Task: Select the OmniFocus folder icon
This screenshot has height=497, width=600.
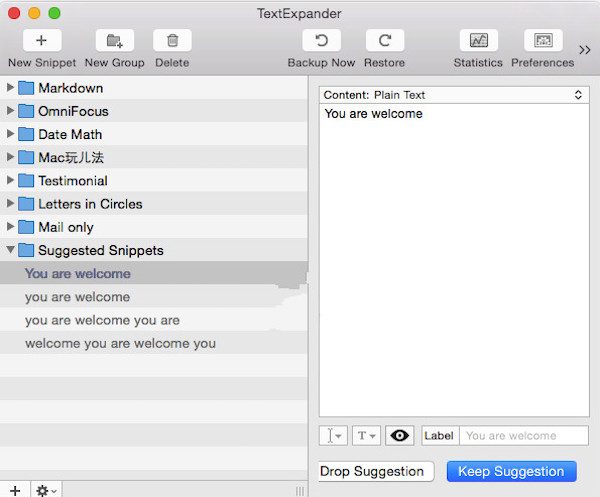Action: [x=26, y=111]
